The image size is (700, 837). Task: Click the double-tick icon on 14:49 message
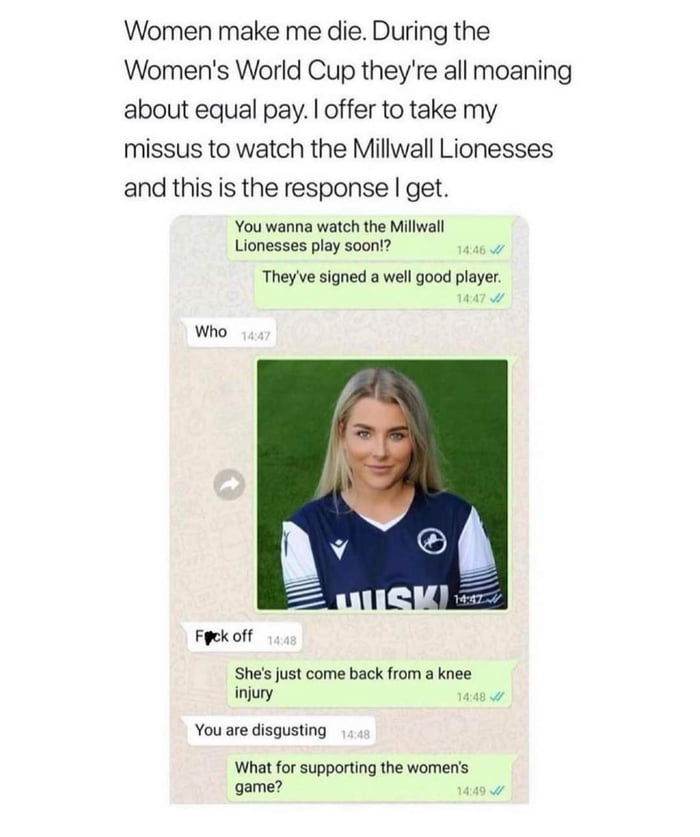click(x=497, y=791)
